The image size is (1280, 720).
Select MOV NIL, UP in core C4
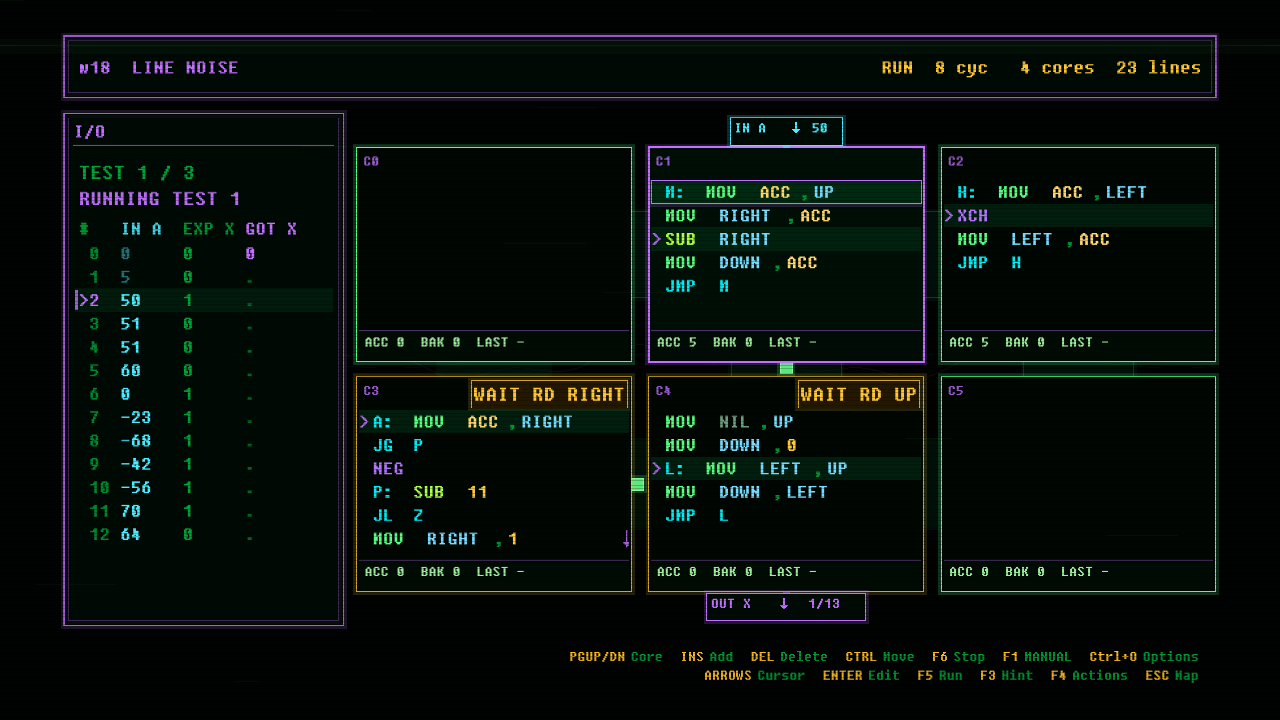786,421
